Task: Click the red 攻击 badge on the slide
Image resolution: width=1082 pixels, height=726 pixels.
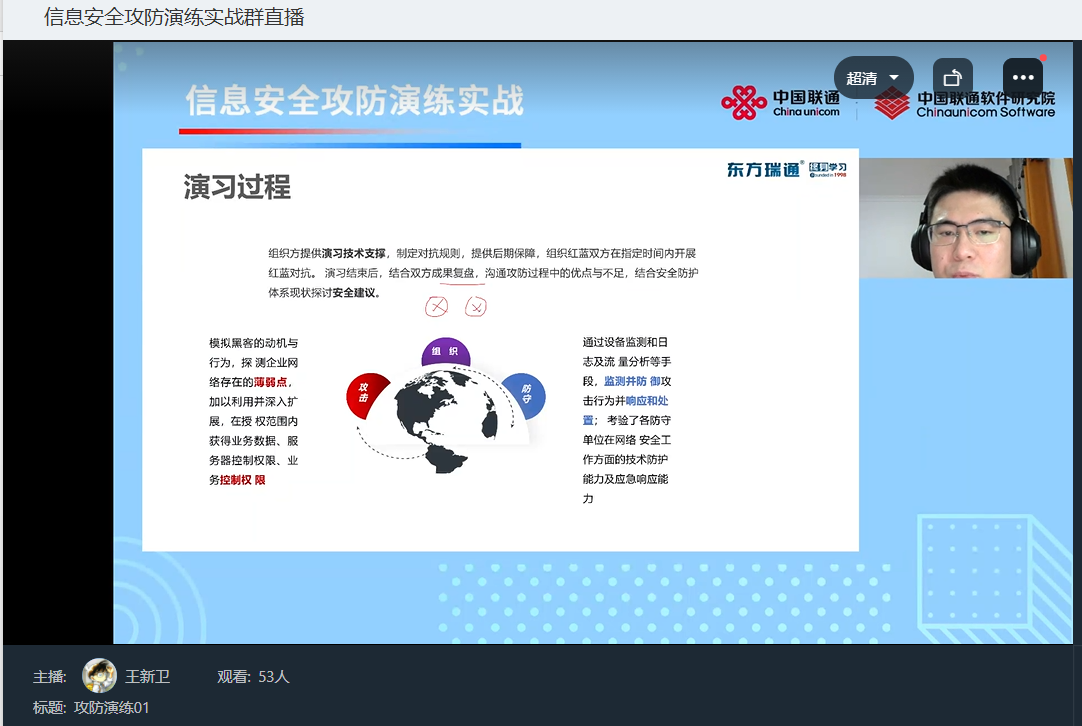Action: tap(366, 395)
